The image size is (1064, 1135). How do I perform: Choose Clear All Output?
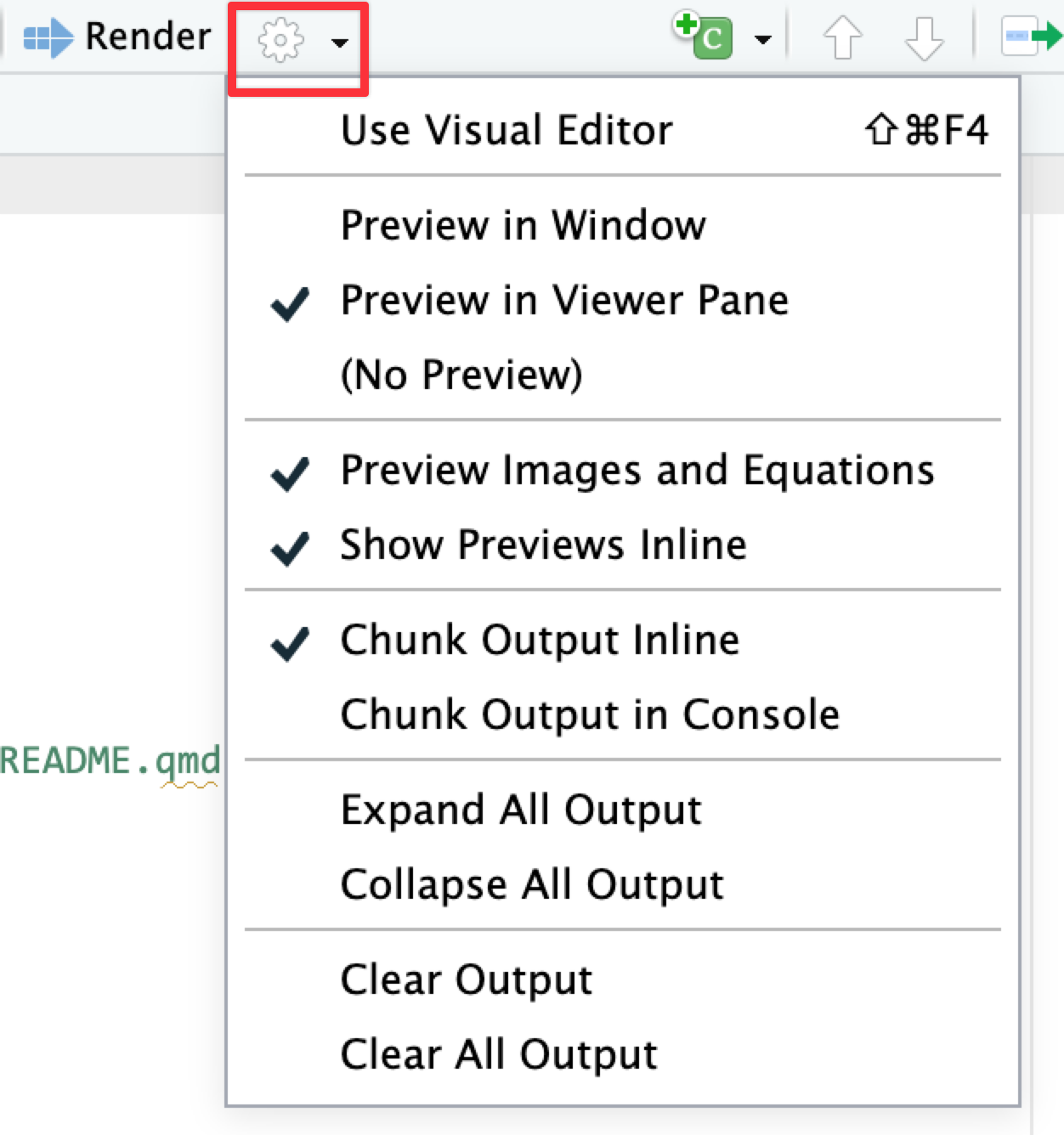(499, 1055)
